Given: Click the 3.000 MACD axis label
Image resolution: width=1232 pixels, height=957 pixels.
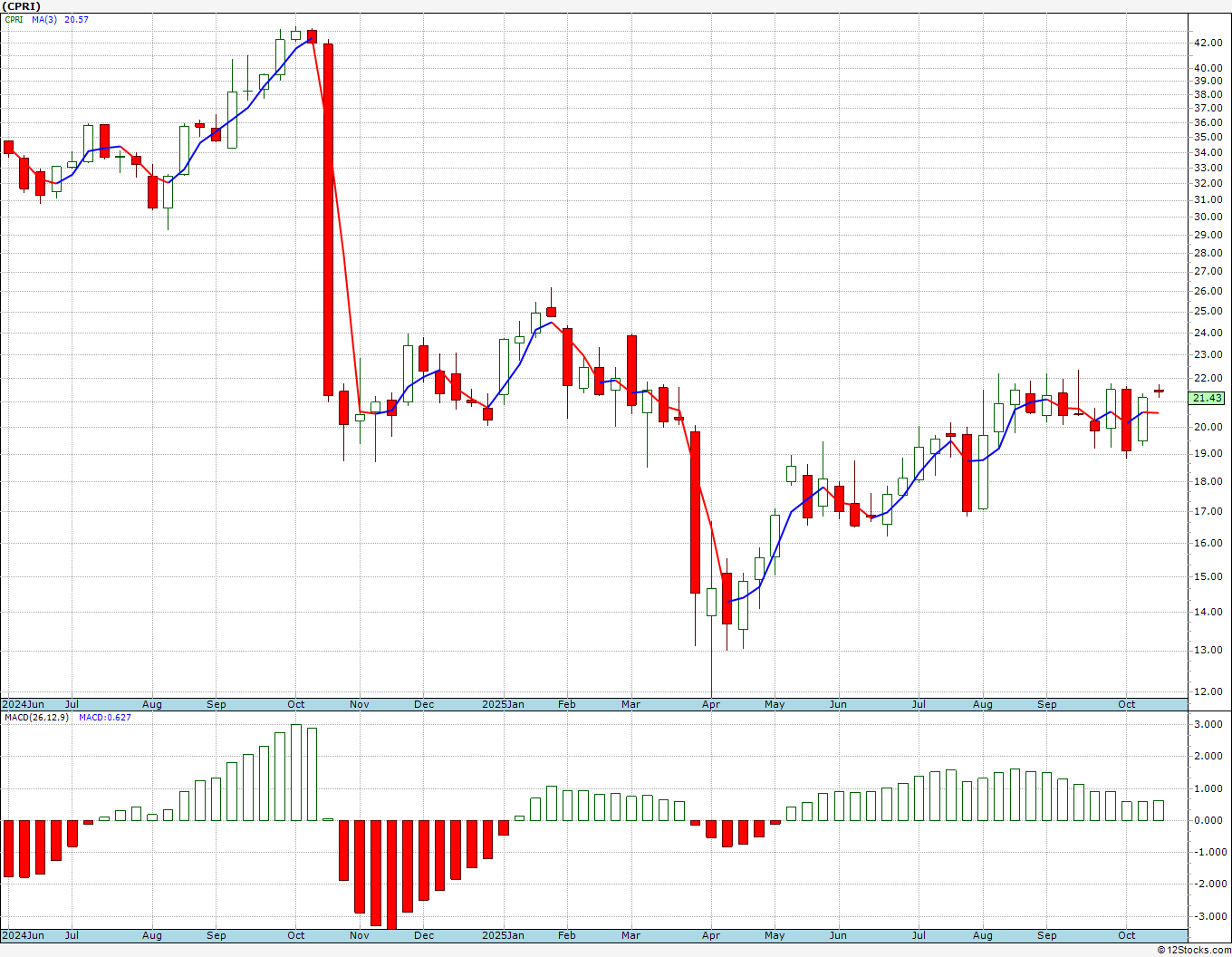Looking at the screenshot, I should click(x=1209, y=724).
